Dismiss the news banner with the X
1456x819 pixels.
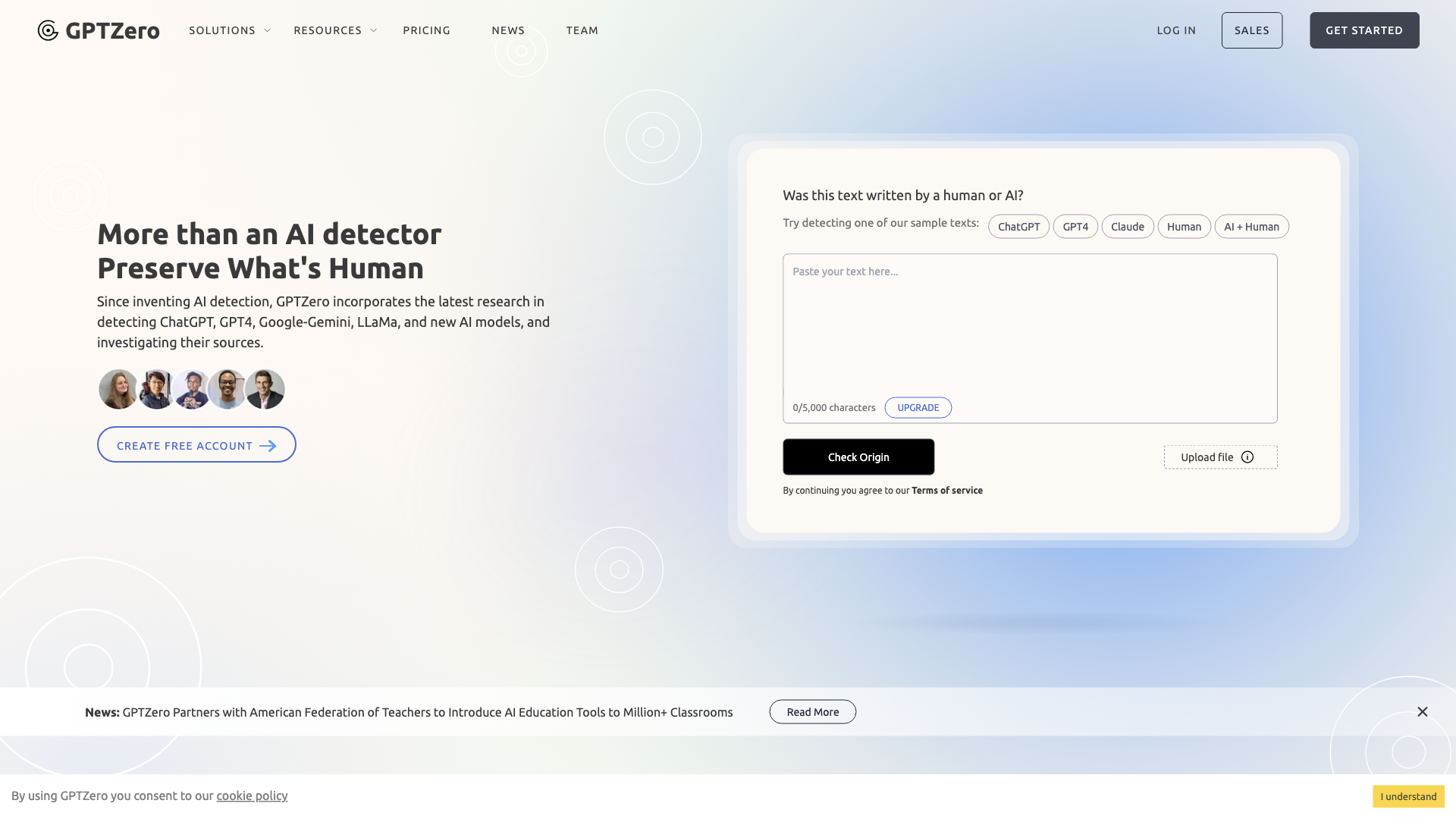coord(1423,711)
